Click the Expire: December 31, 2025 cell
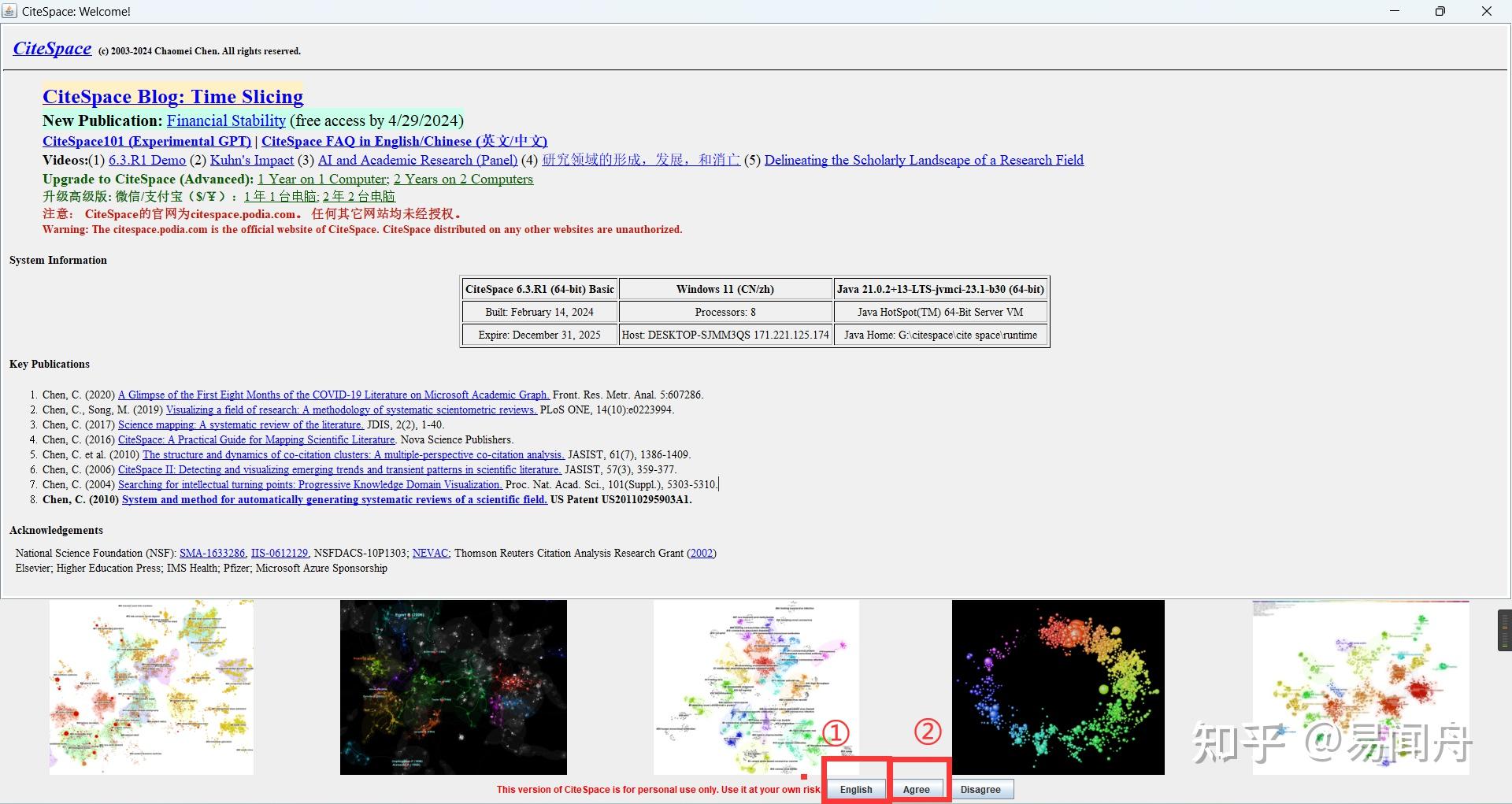1512x804 pixels. (539, 335)
